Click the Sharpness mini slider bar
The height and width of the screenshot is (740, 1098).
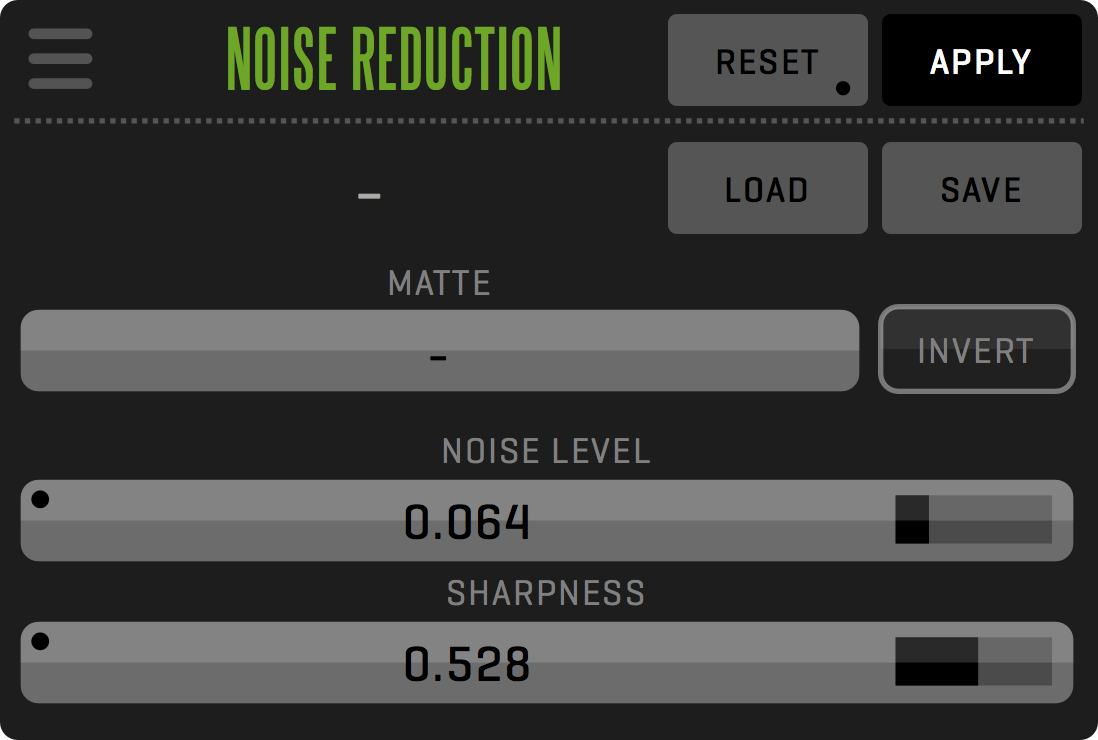(x=973, y=661)
